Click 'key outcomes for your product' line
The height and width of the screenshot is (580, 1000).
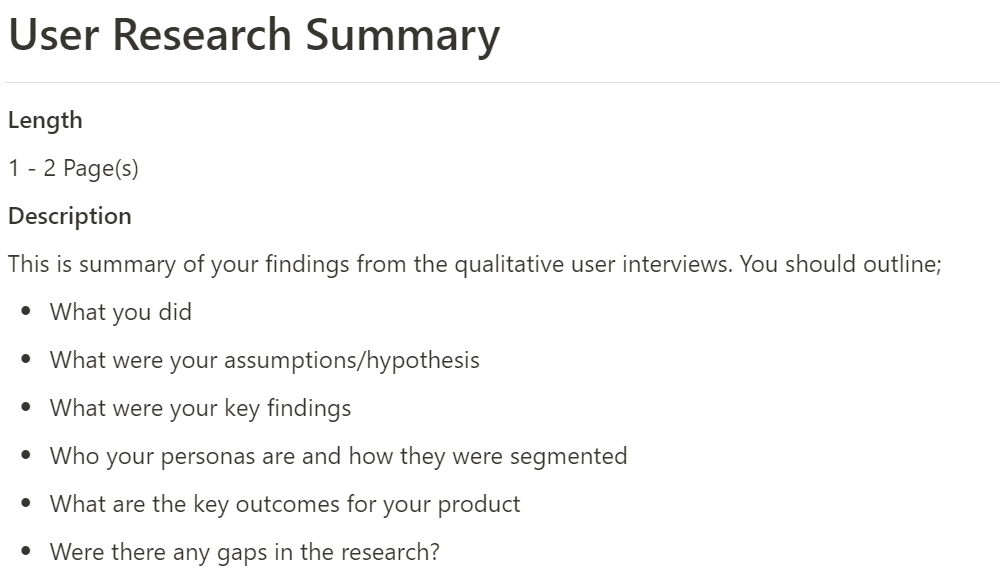285,504
